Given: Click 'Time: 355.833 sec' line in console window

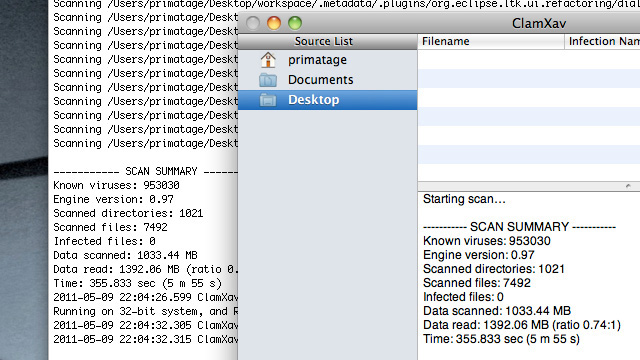Looking at the screenshot, I should click(x=138, y=283).
